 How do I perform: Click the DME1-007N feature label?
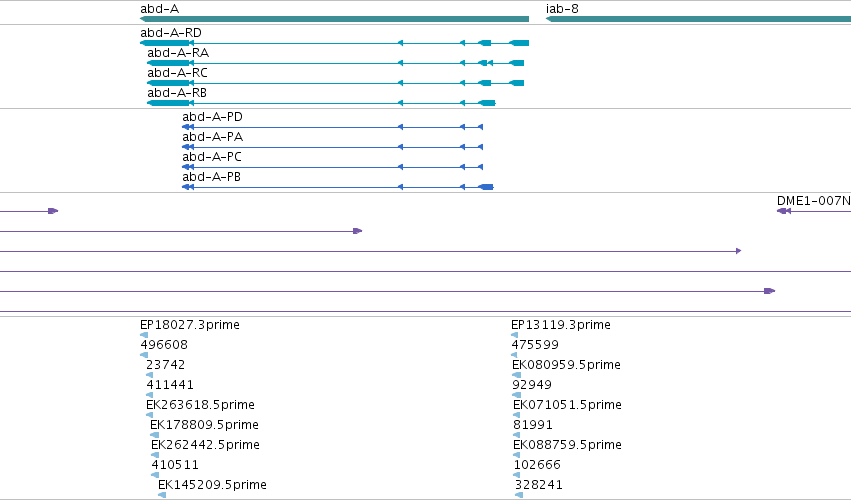coord(814,201)
